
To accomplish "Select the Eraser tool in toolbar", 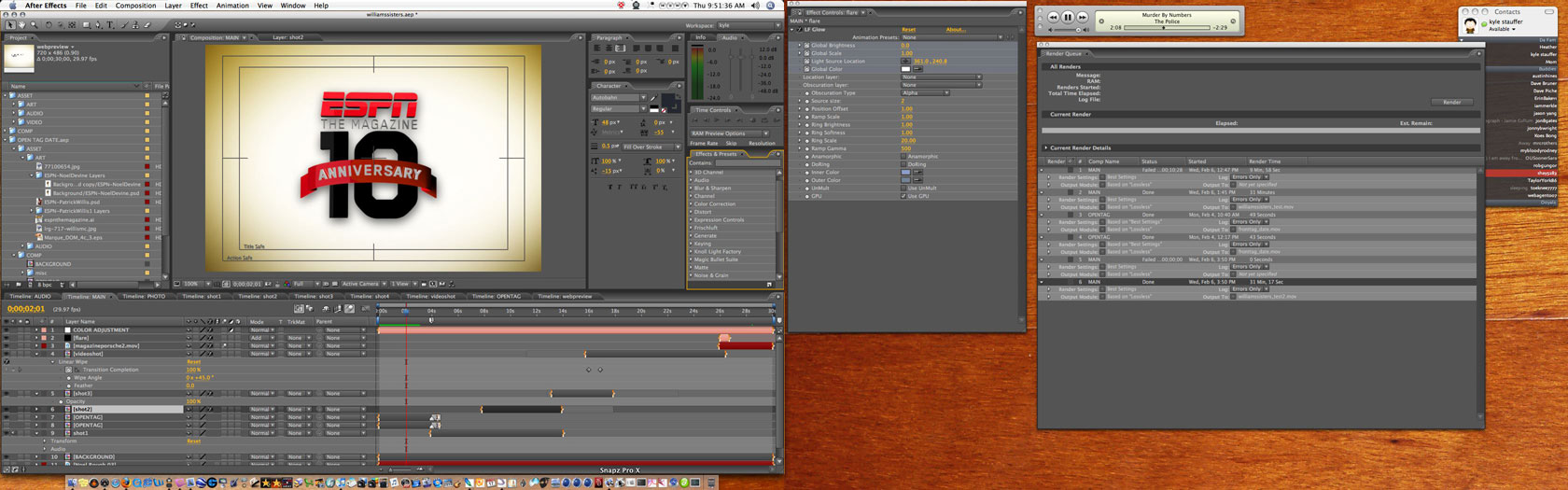I will tap(147, 25).
